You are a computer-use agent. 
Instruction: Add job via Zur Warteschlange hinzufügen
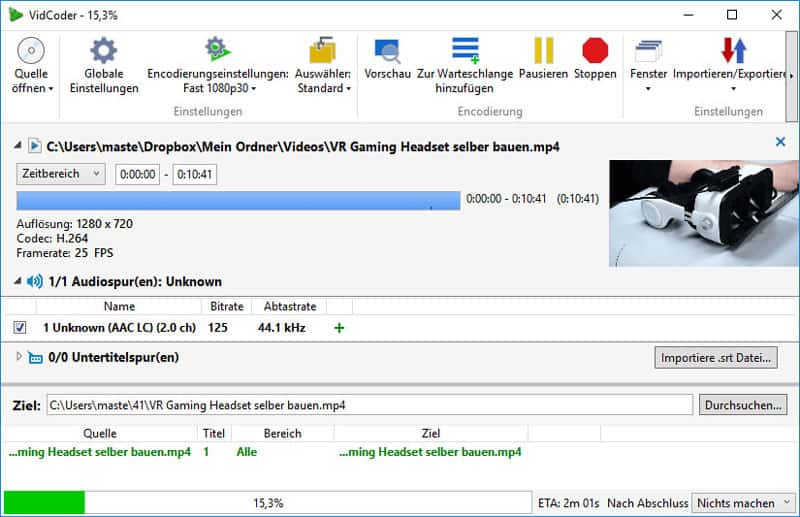click(x=465, y=51)
